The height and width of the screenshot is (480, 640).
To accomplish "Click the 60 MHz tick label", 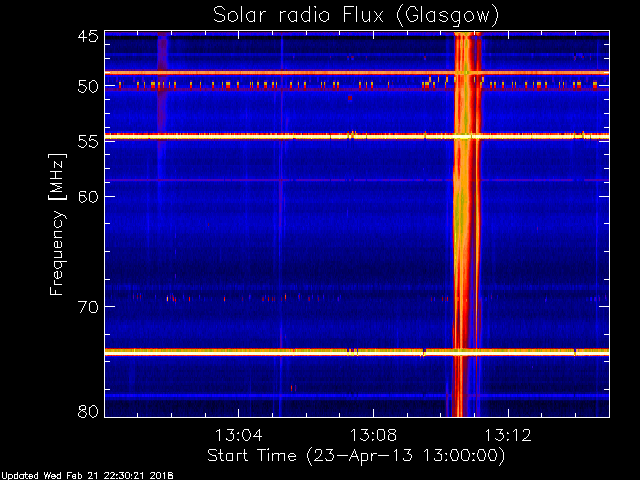I will (88, 197).
